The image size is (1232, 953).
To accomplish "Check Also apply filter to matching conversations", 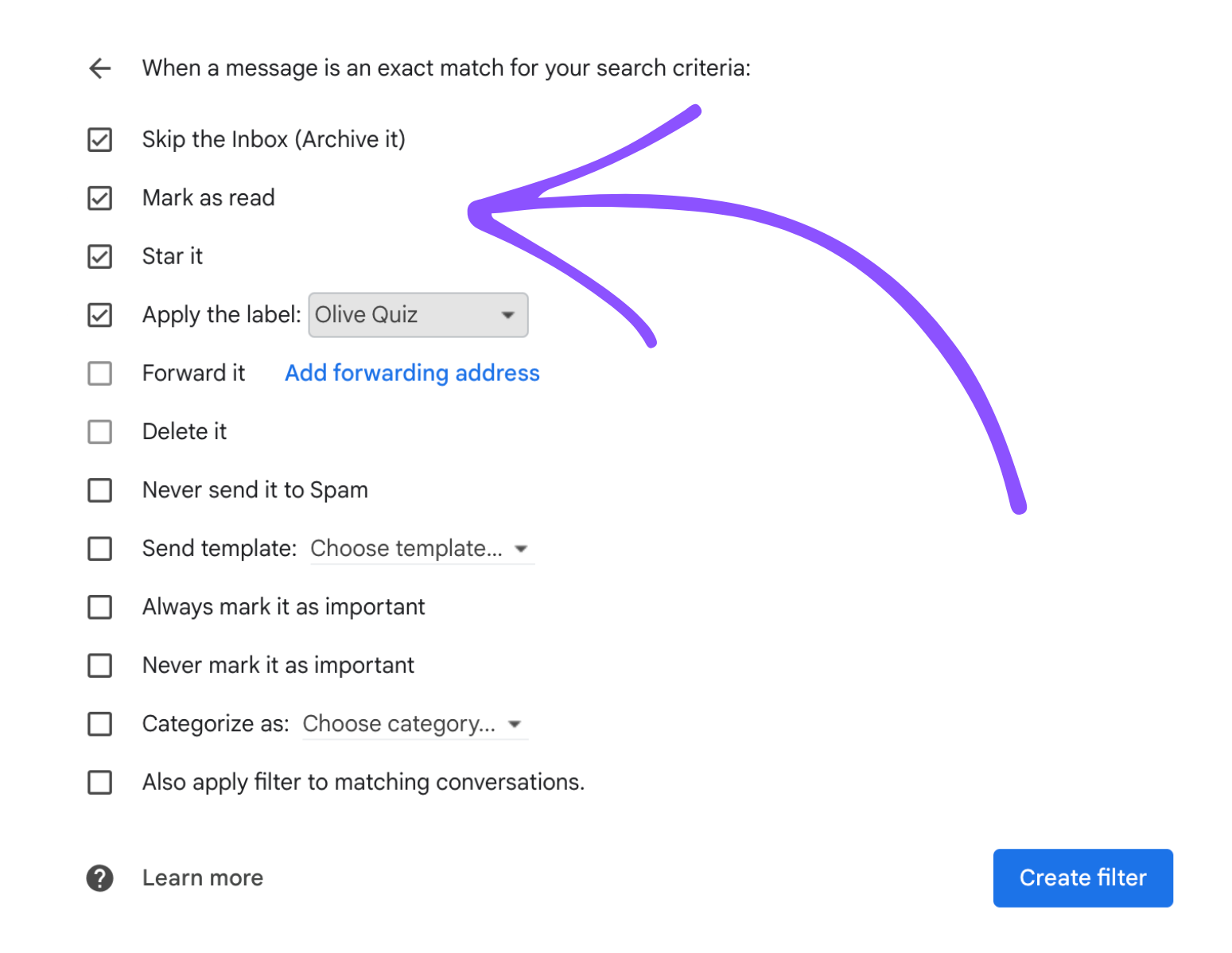I will click(99, 782).
